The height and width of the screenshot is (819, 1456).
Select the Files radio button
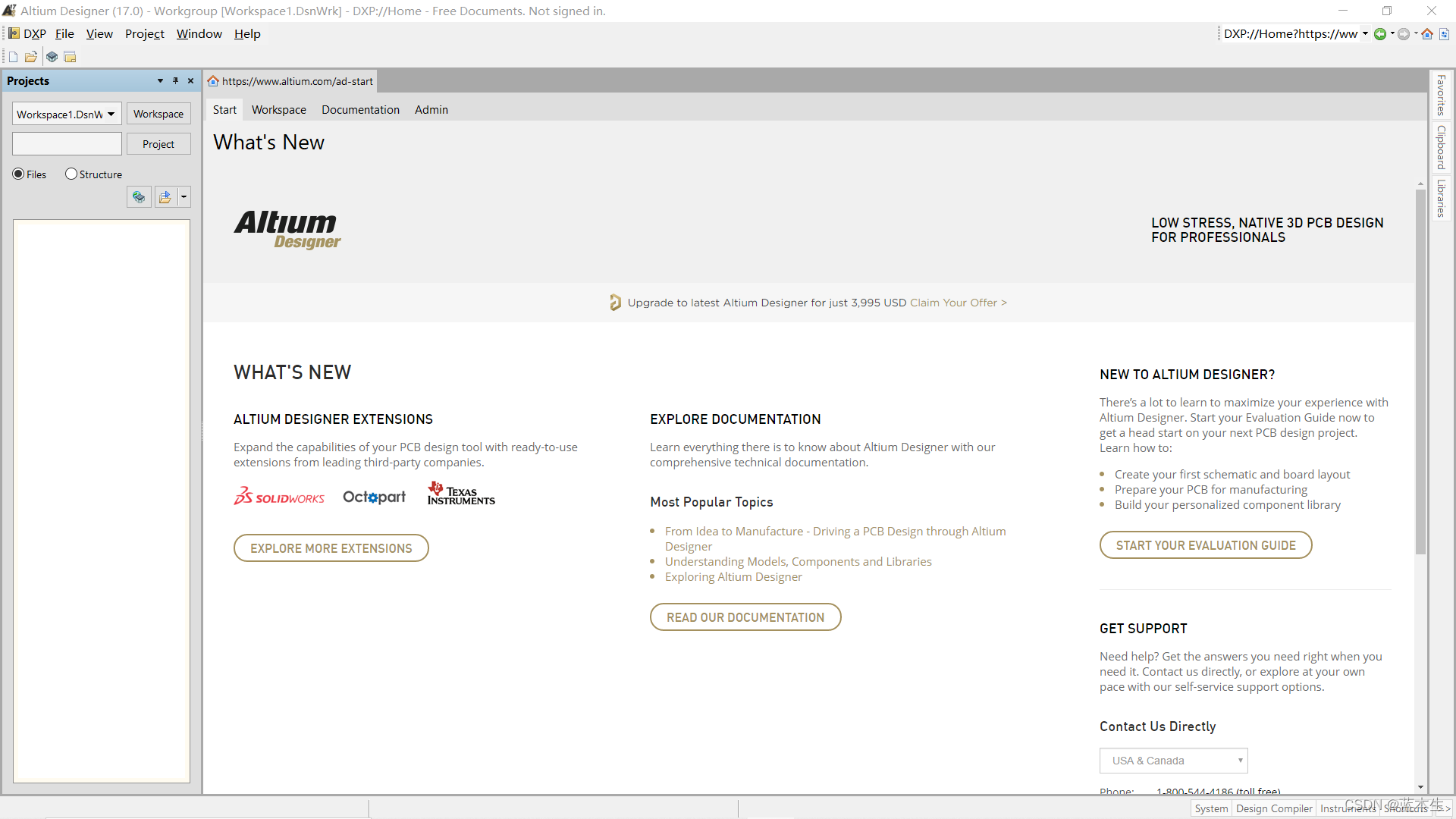point(19,174)
